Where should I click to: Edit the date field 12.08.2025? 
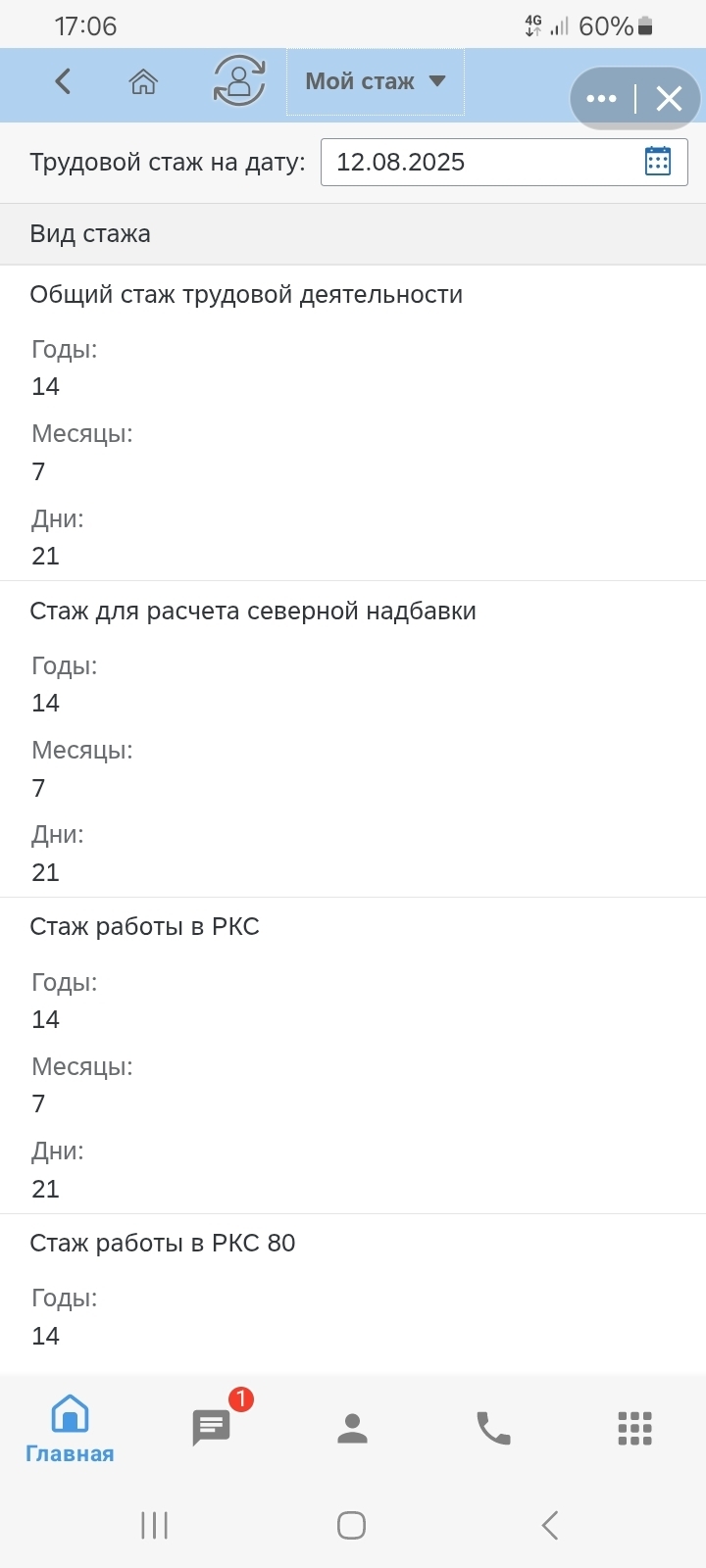[x=504, y=162]
